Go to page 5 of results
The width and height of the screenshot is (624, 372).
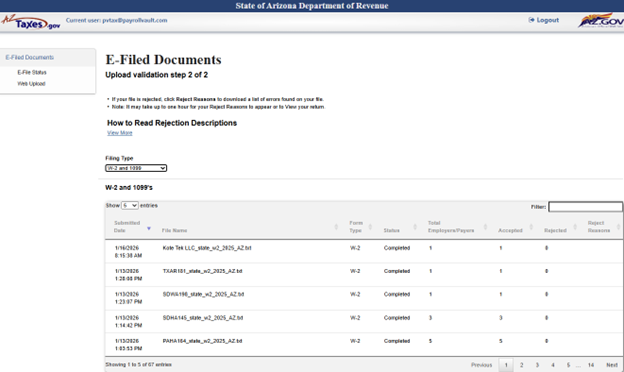click(x=568, y=365)
